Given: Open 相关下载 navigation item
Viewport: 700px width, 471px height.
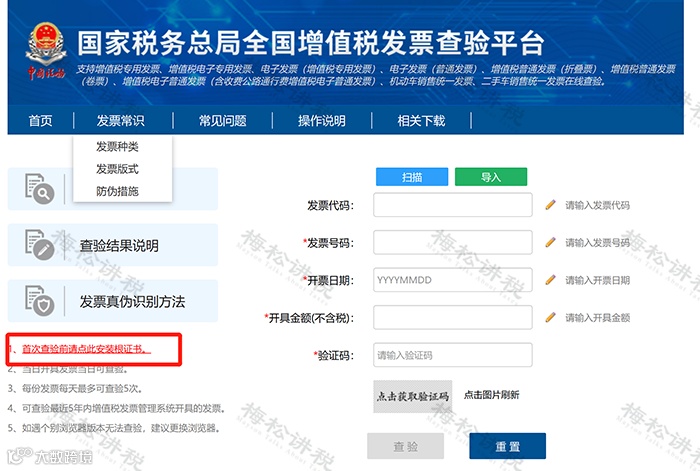Looking at the screenshot, I should 421,121.
